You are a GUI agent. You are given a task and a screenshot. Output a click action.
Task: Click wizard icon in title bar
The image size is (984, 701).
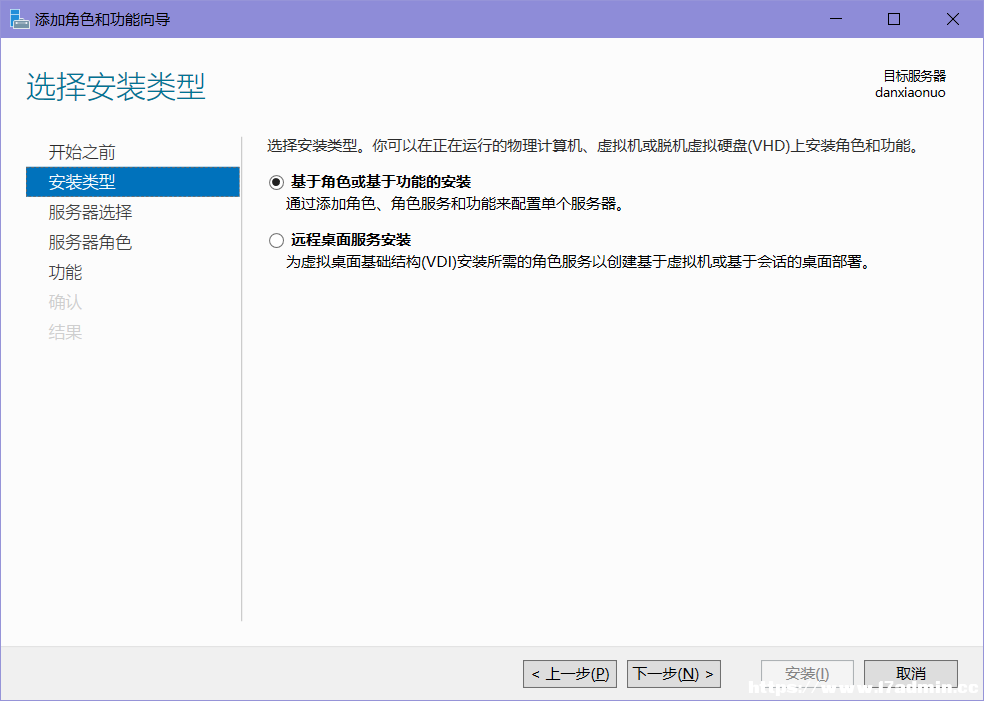(x=19, y=19)
